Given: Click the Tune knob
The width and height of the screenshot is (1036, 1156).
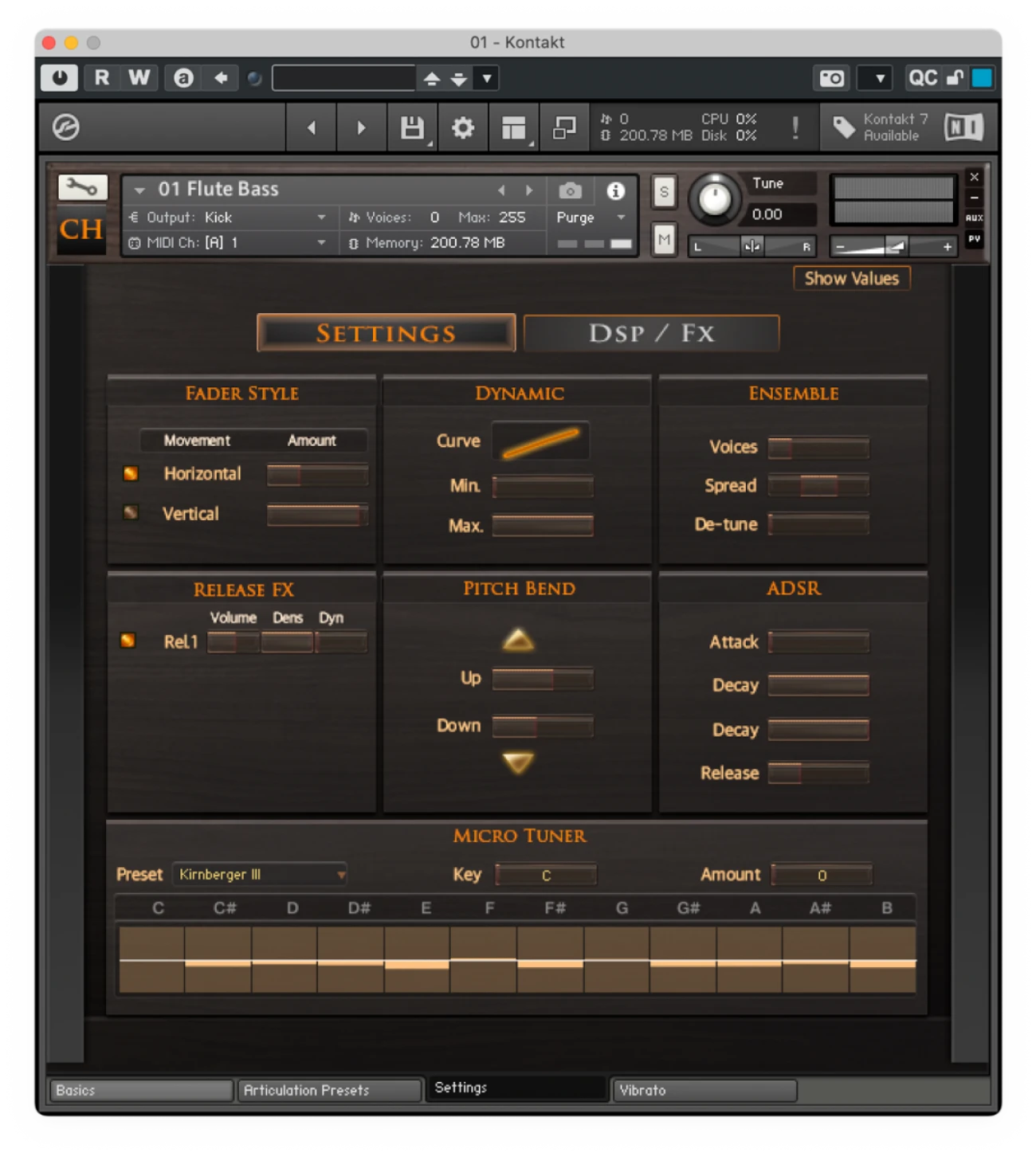Looking at the screenshot, I should tap(714, 198).
